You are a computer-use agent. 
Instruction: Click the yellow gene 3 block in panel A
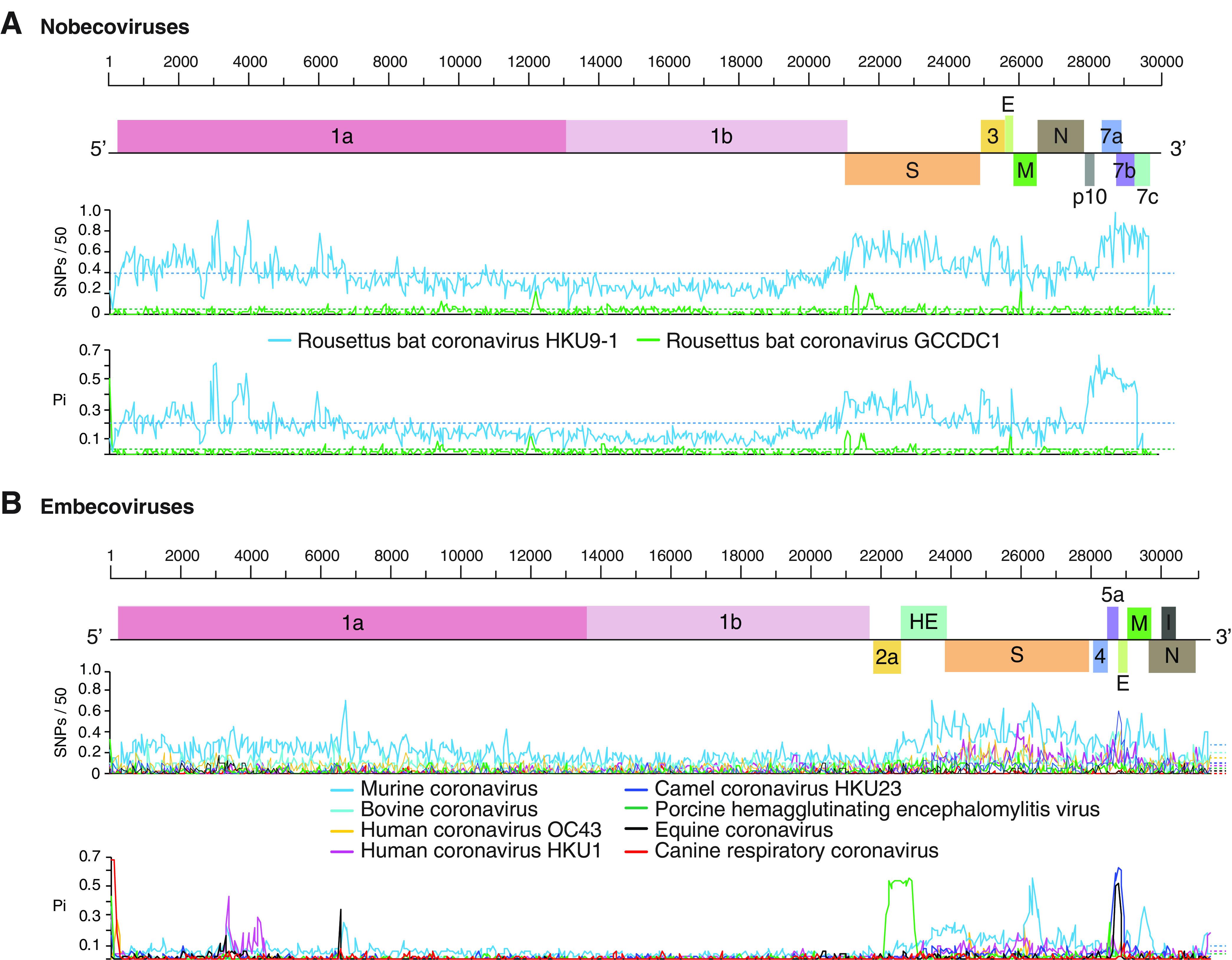point(993,136)
